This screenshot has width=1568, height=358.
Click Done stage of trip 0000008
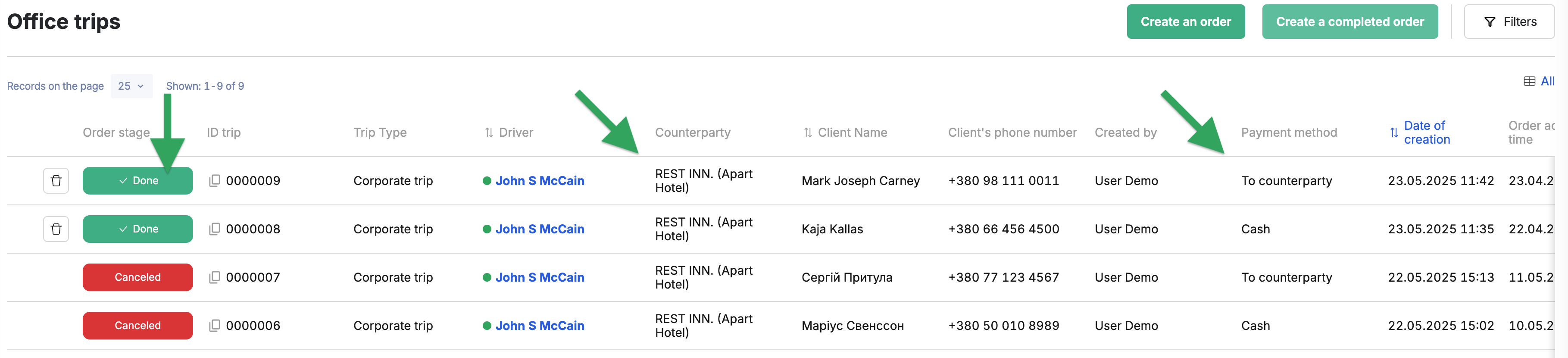click(137, 229)
